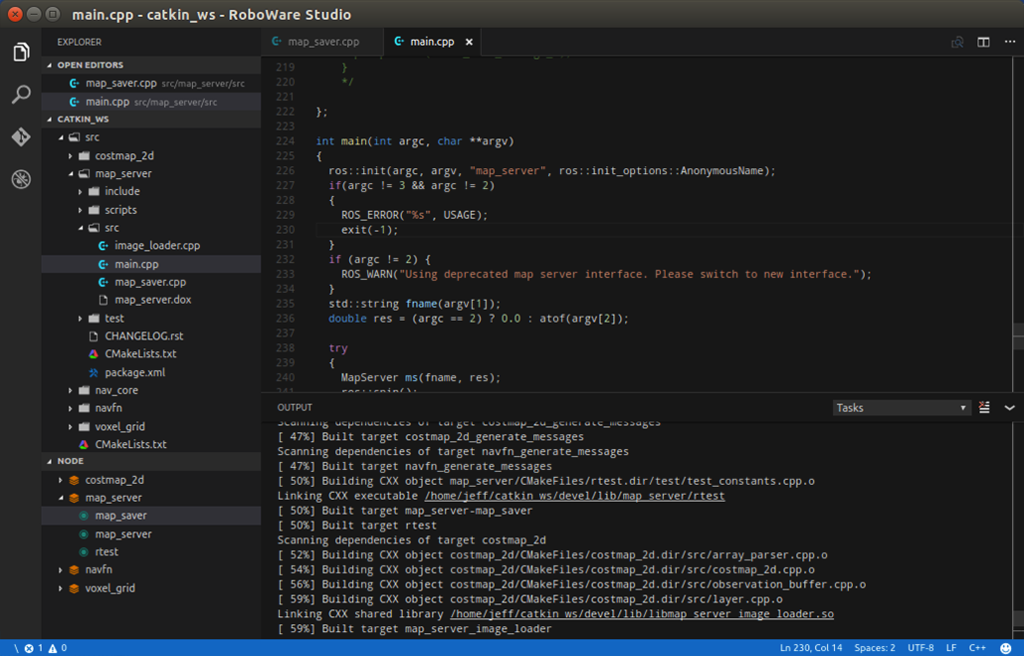Click the package.xml file icon
The width and height of the screenshot is (1024, 656).
[x=93, y=372]
